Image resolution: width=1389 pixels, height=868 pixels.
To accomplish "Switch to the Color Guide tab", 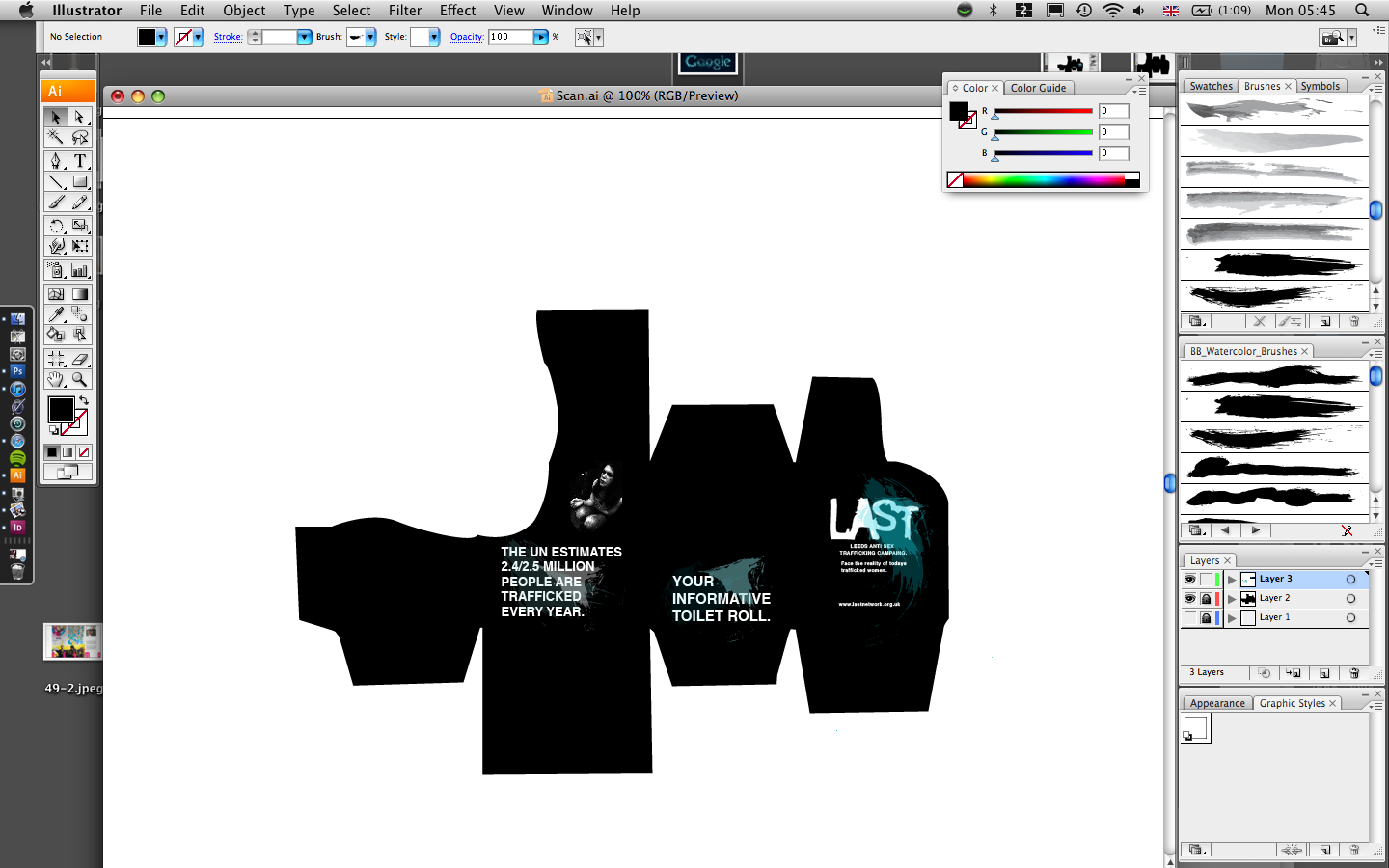I will (1039, 88).
